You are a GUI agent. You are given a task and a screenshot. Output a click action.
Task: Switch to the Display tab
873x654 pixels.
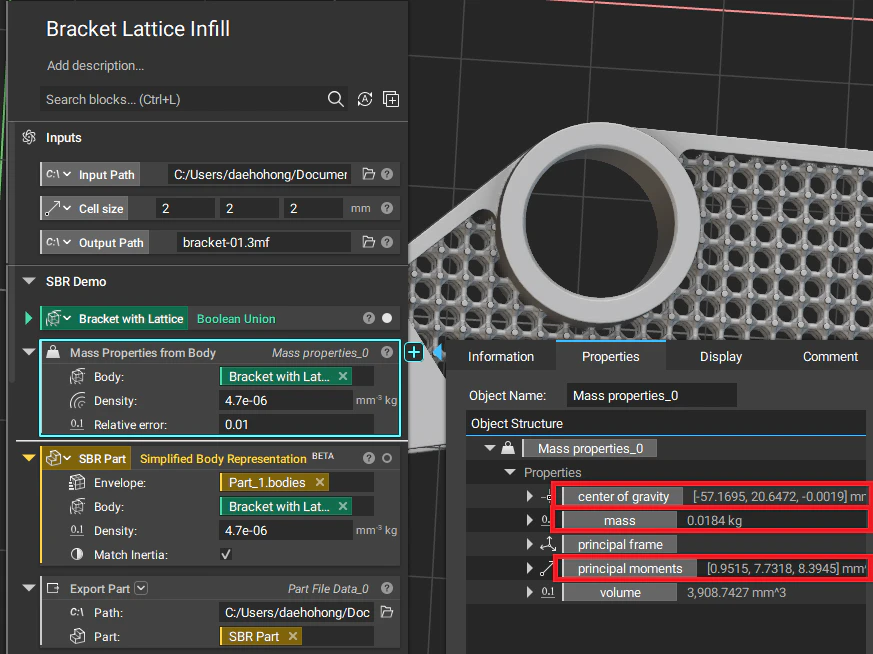(720, 356)
